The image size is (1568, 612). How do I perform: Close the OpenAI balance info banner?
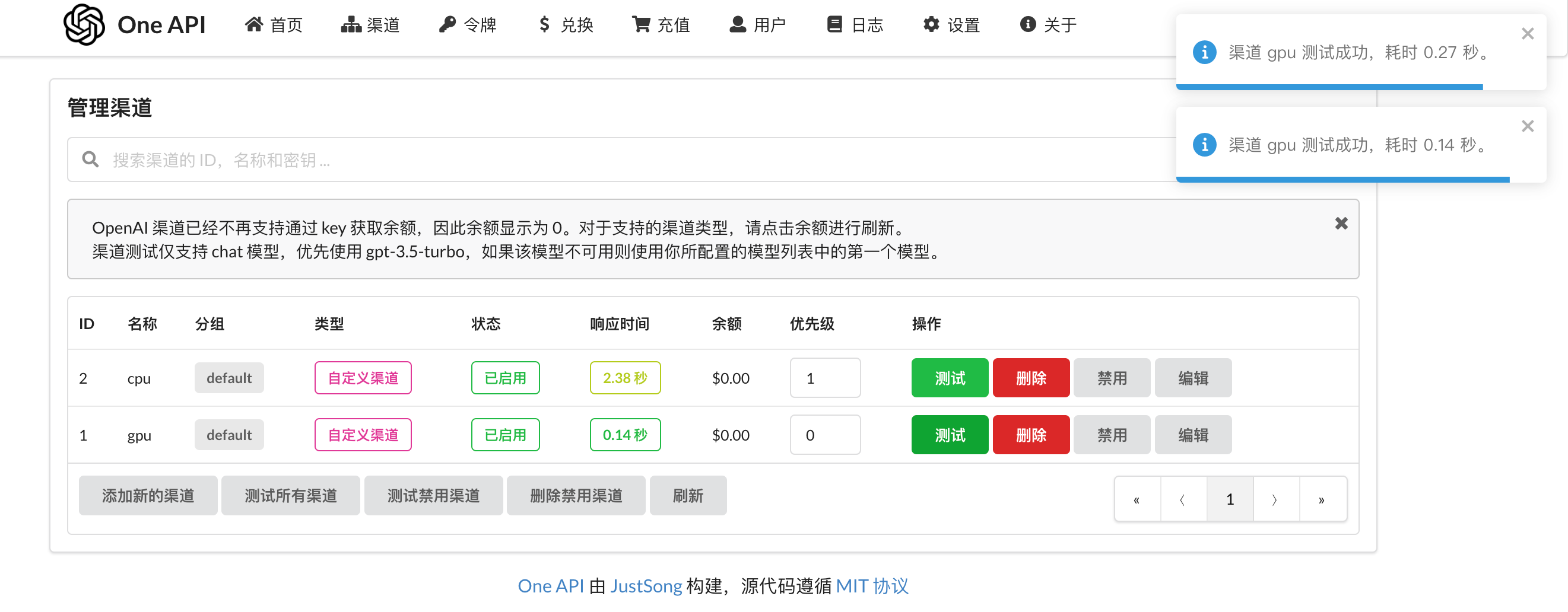[x=1341, y=224]
